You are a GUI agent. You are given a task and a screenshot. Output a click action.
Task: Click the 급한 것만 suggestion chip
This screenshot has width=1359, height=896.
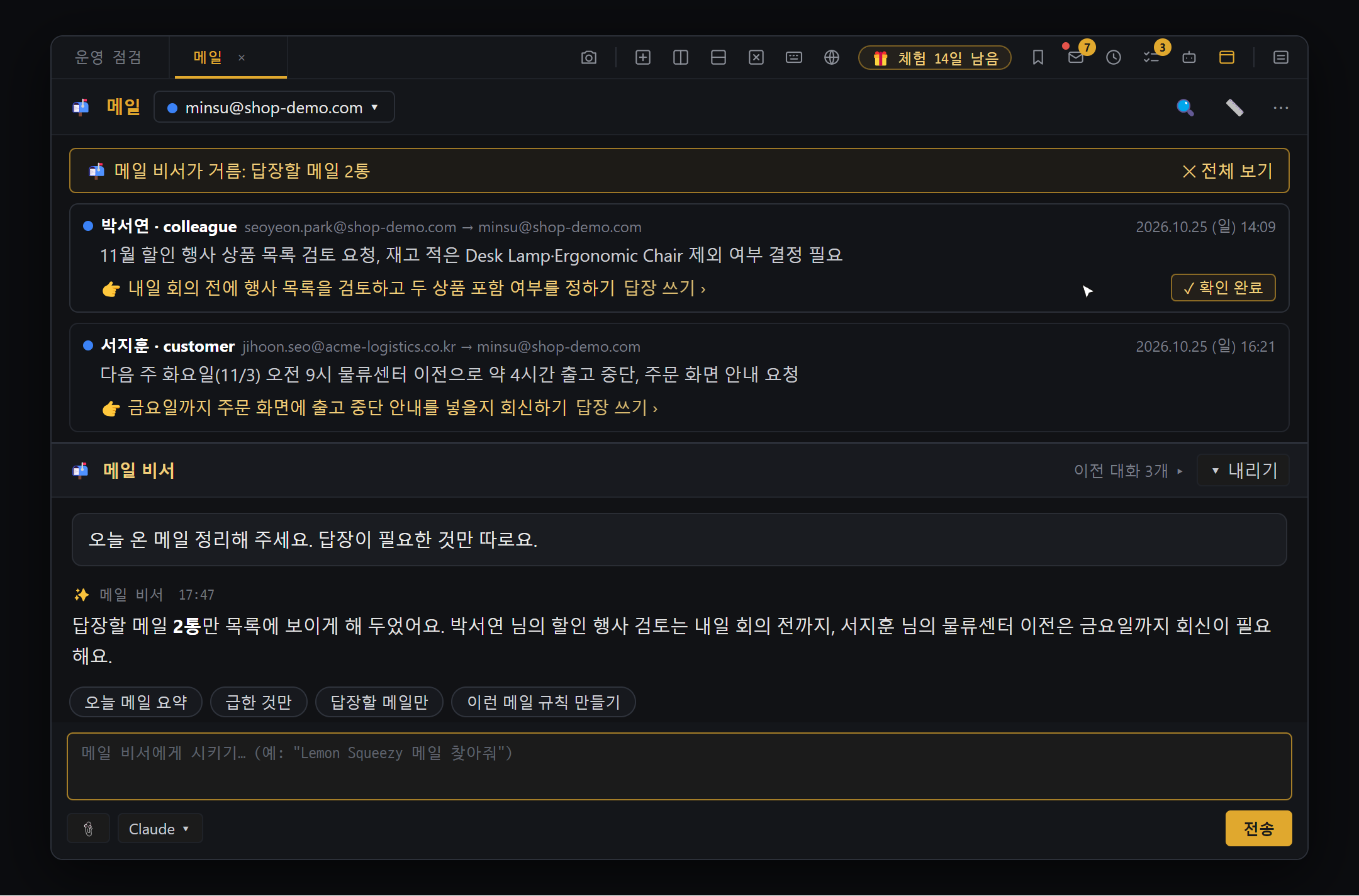click(259, 702)
